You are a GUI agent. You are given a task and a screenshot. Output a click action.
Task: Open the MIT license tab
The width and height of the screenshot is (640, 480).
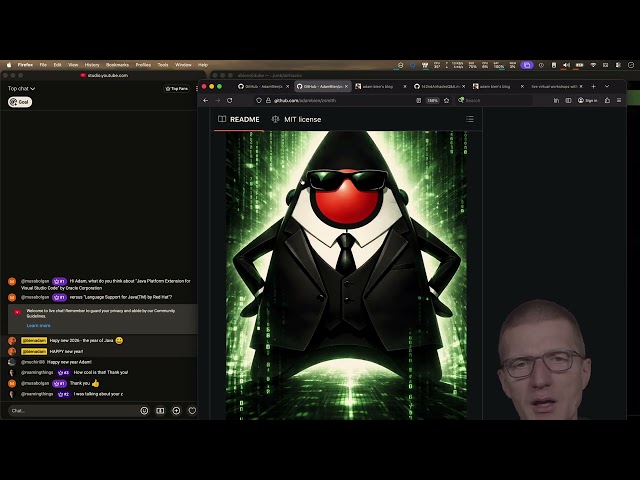click(296, 119)
